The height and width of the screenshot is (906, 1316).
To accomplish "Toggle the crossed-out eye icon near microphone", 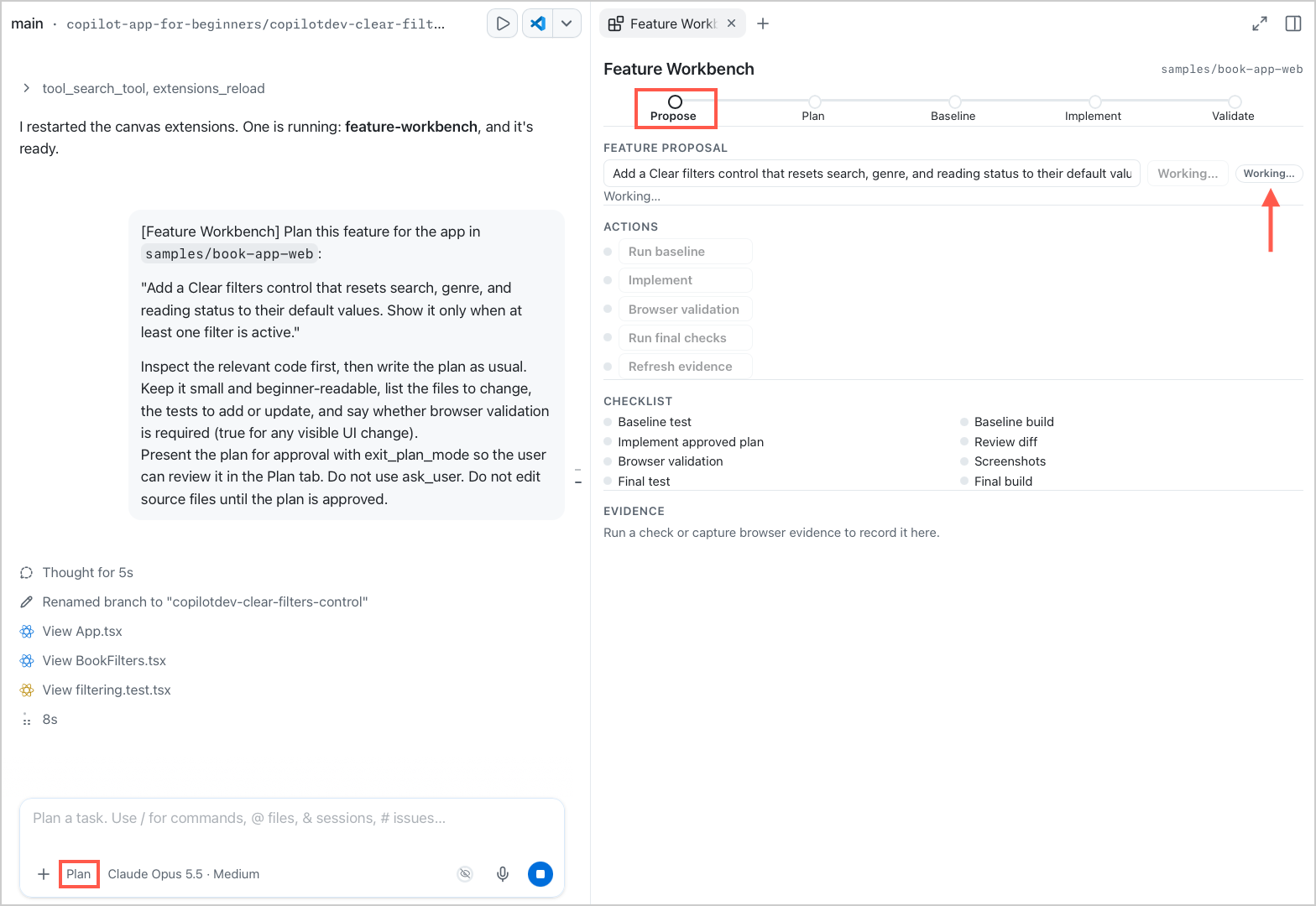I will click(465, 874).
